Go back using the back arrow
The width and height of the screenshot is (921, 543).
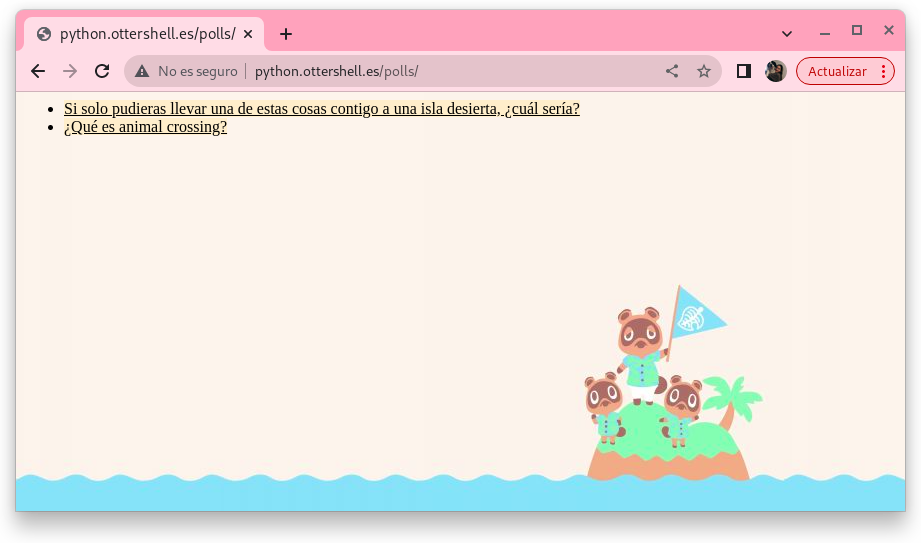click(38, 71)
